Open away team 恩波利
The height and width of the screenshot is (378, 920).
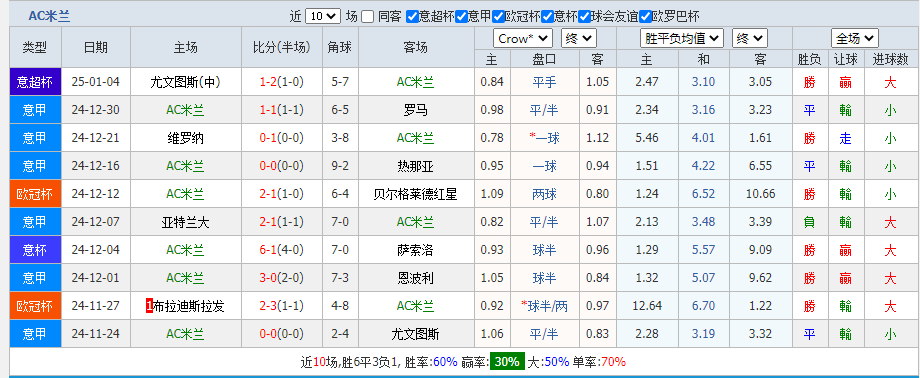pyautogui.click(x=415, y=278)
